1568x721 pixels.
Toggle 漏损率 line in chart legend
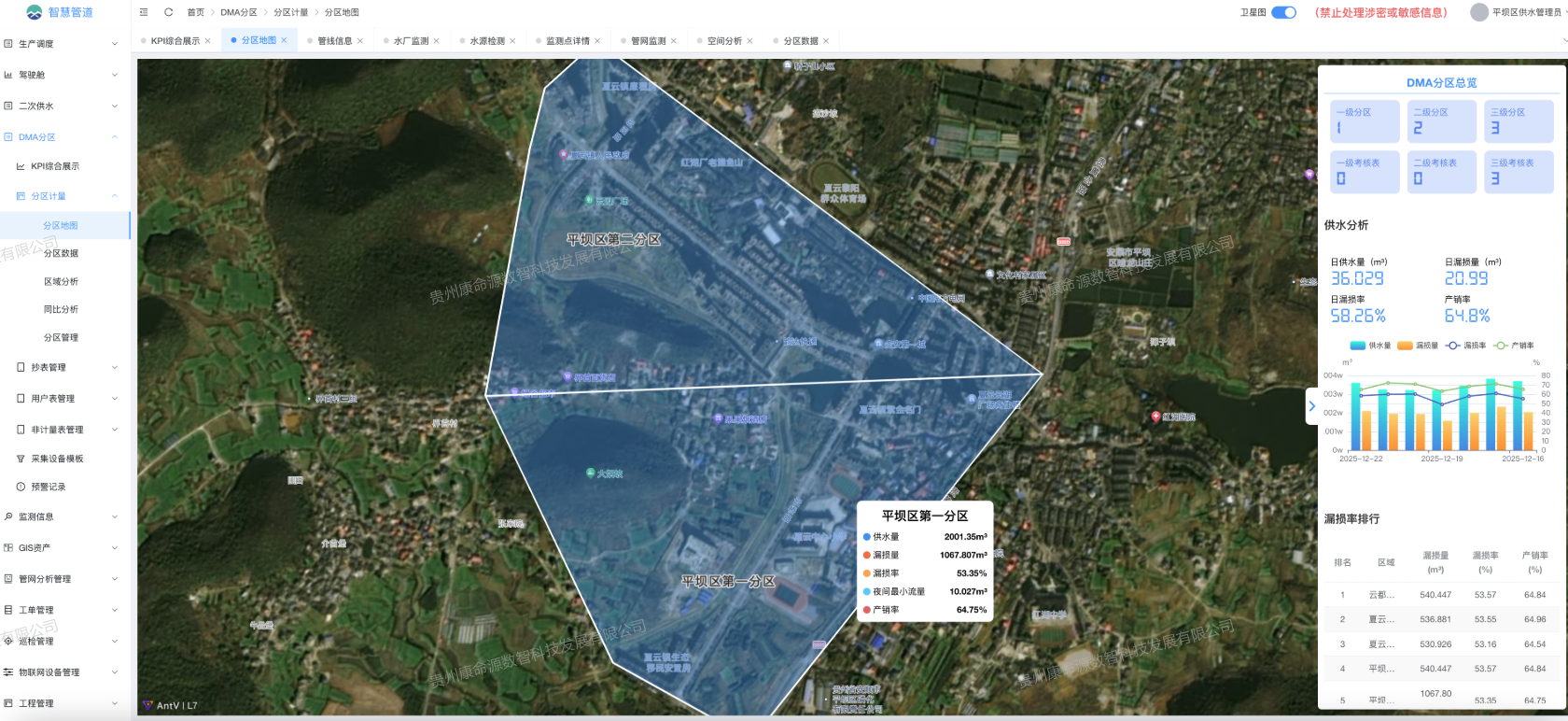[x=1465, y=346]
